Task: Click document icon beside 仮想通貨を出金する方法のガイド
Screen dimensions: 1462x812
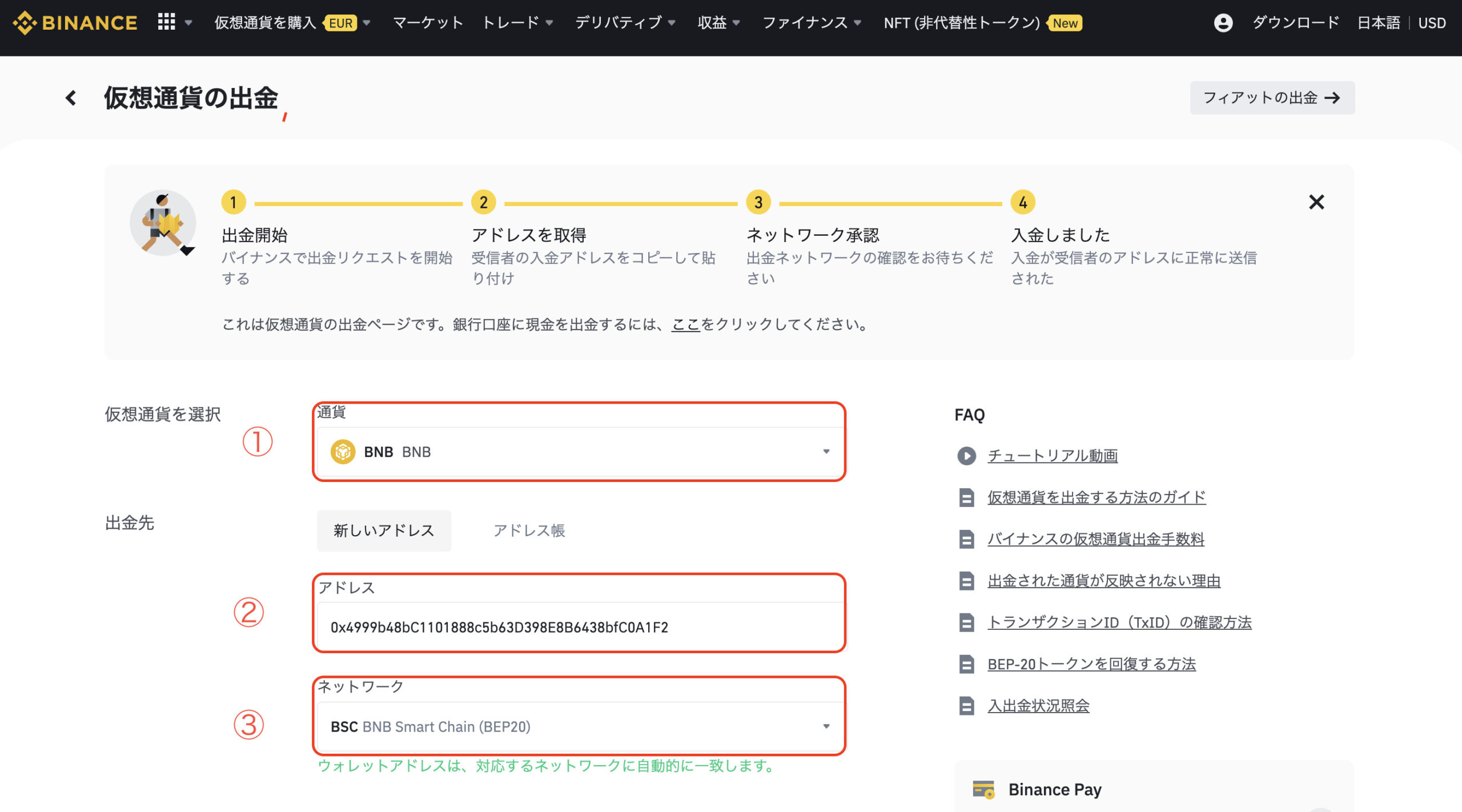Action: pyautogui.click(x=966, y=497)
